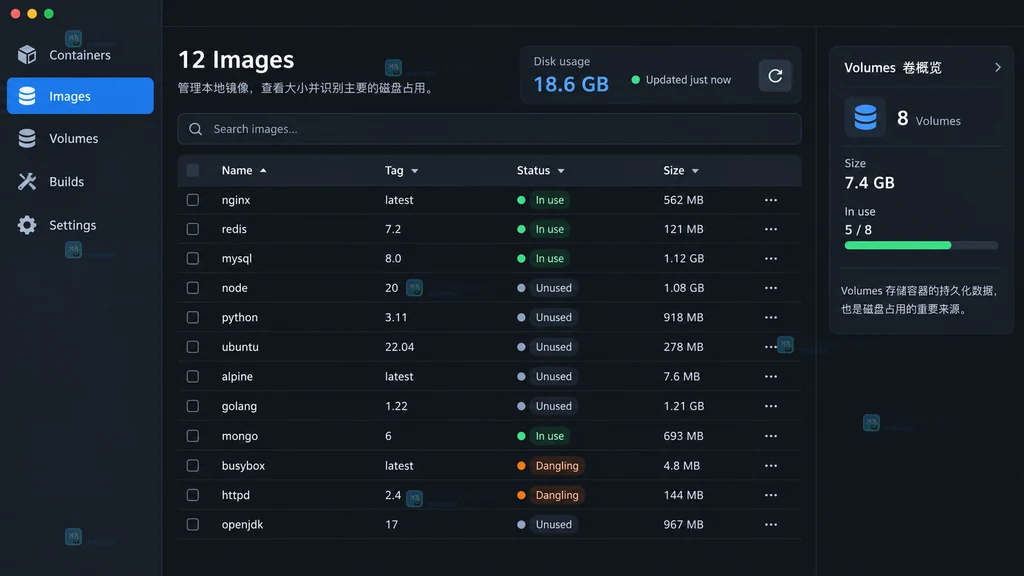Check the golang image checkbox
1024x576 pixels.
(193, 406)
